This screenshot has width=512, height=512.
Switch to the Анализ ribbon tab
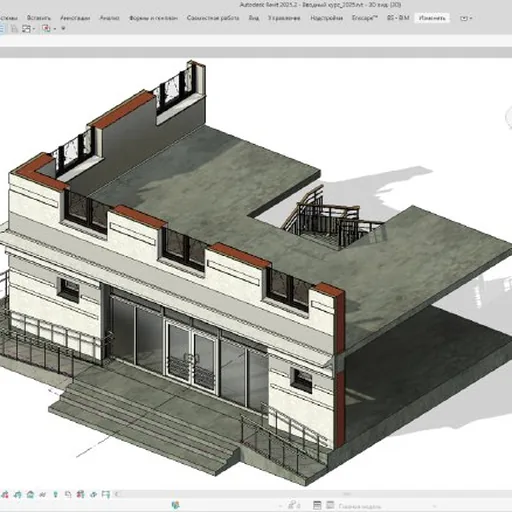[110, 18]
